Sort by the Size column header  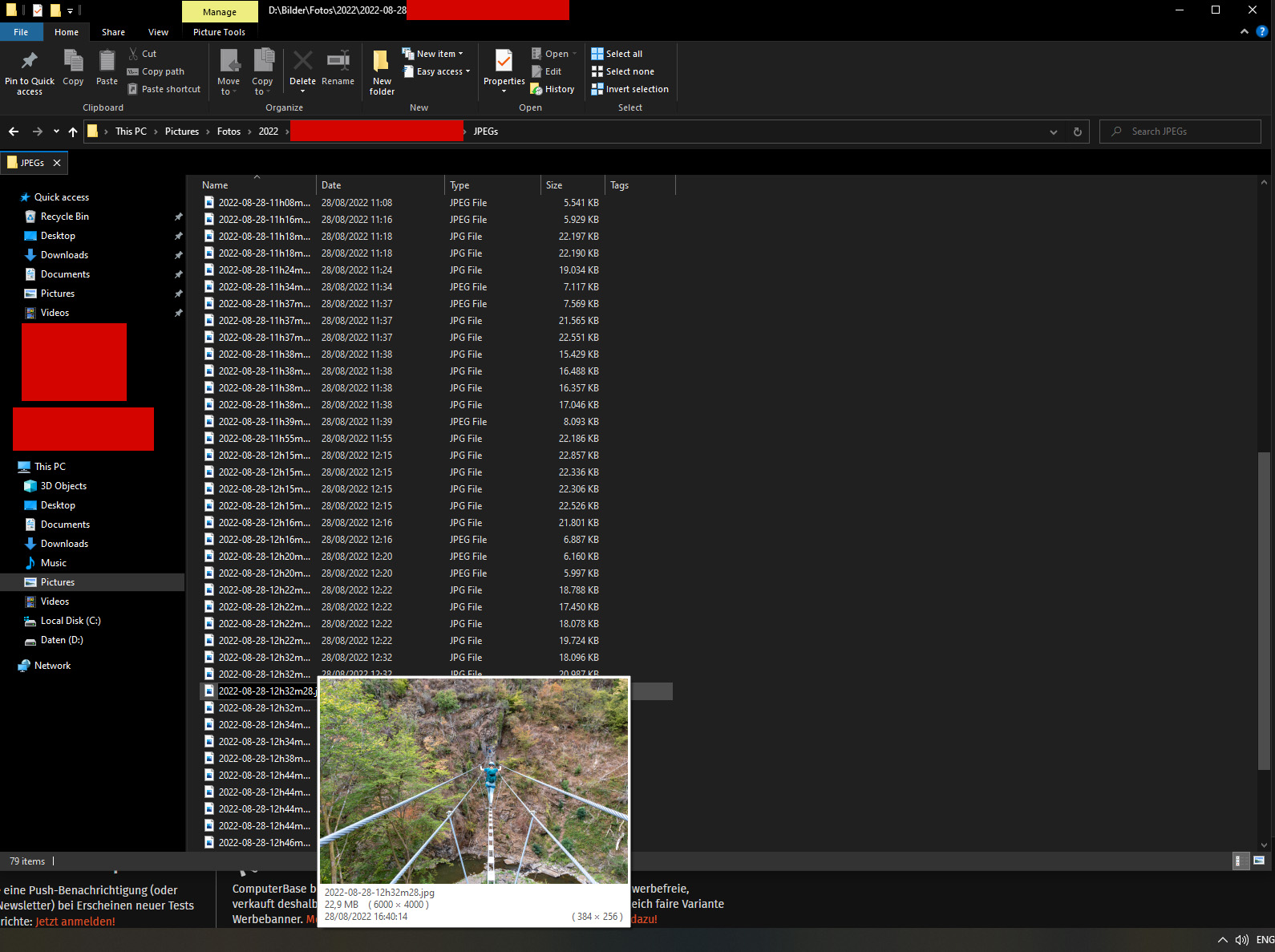[573, 185]
